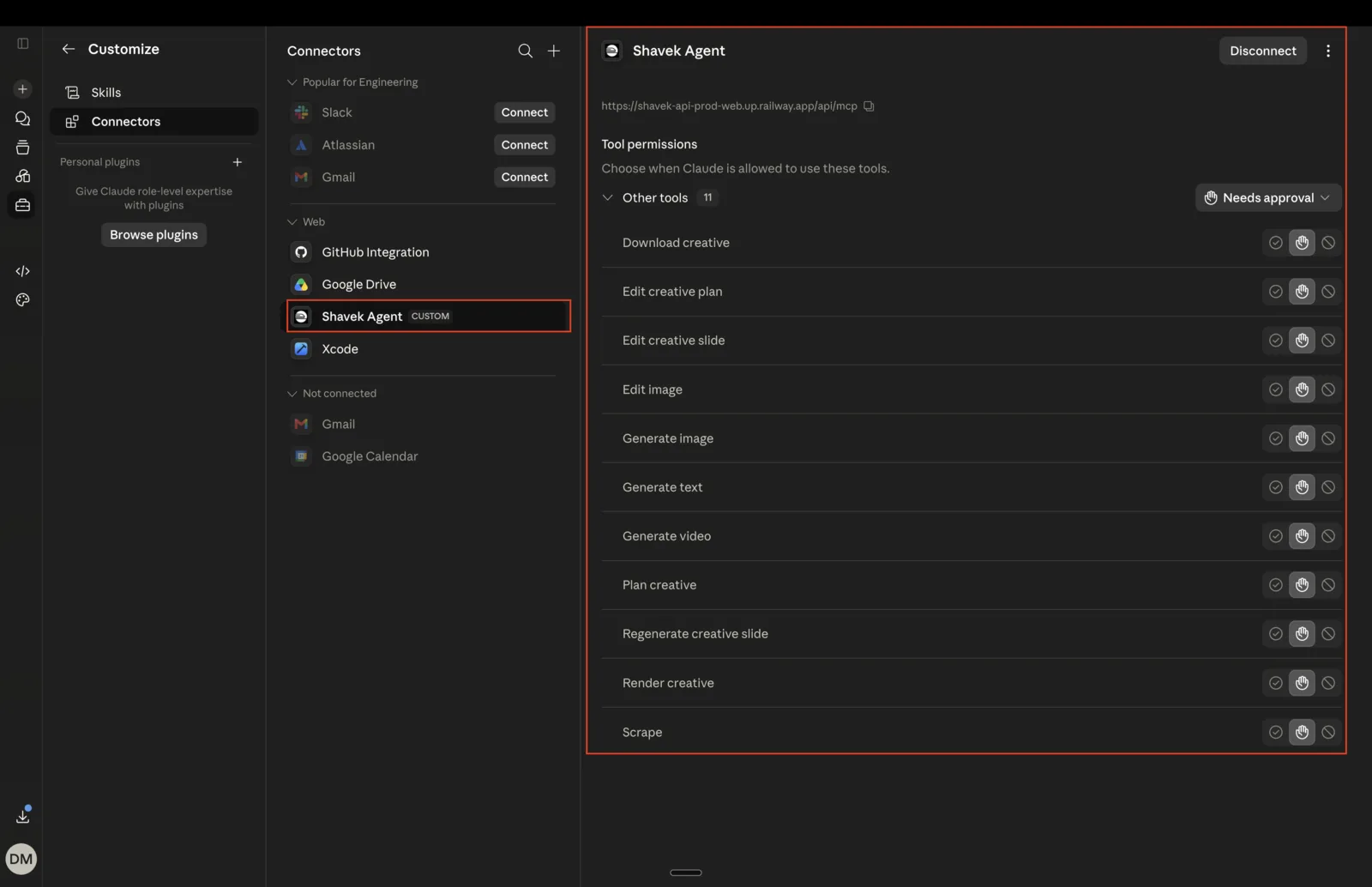The width and height of the screenshot is (1372, 887).
Task: Add a personal plugin with plus icon
Action: 238,162
